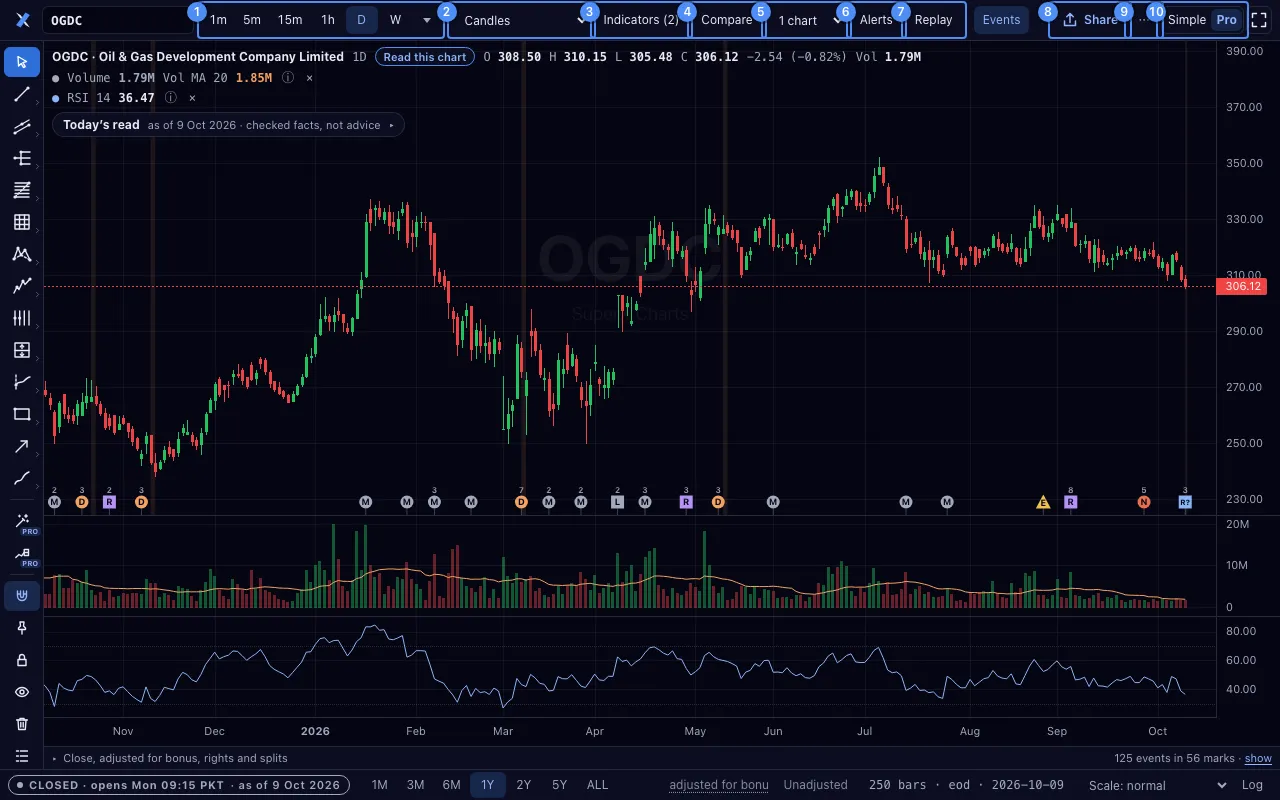The height and width of the screenshot is (800, 1280).
Task: Switch to Pro mode
Action: pyautogui.click(x=1226, y=20)
